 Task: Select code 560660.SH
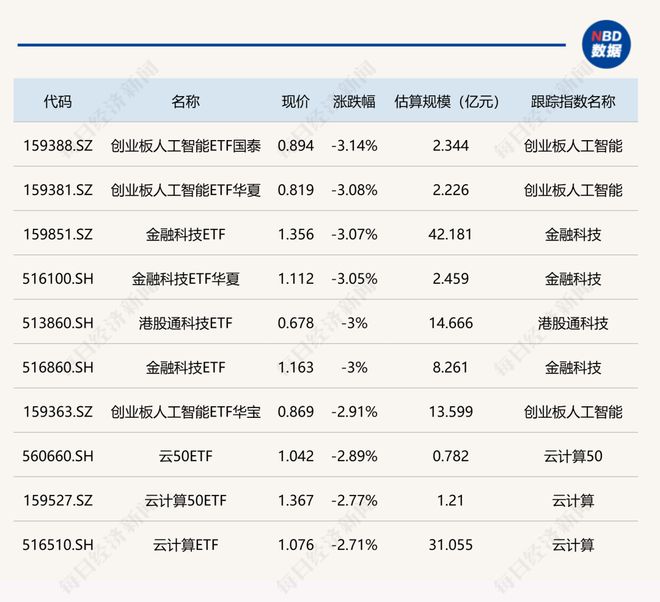(58, 456)
